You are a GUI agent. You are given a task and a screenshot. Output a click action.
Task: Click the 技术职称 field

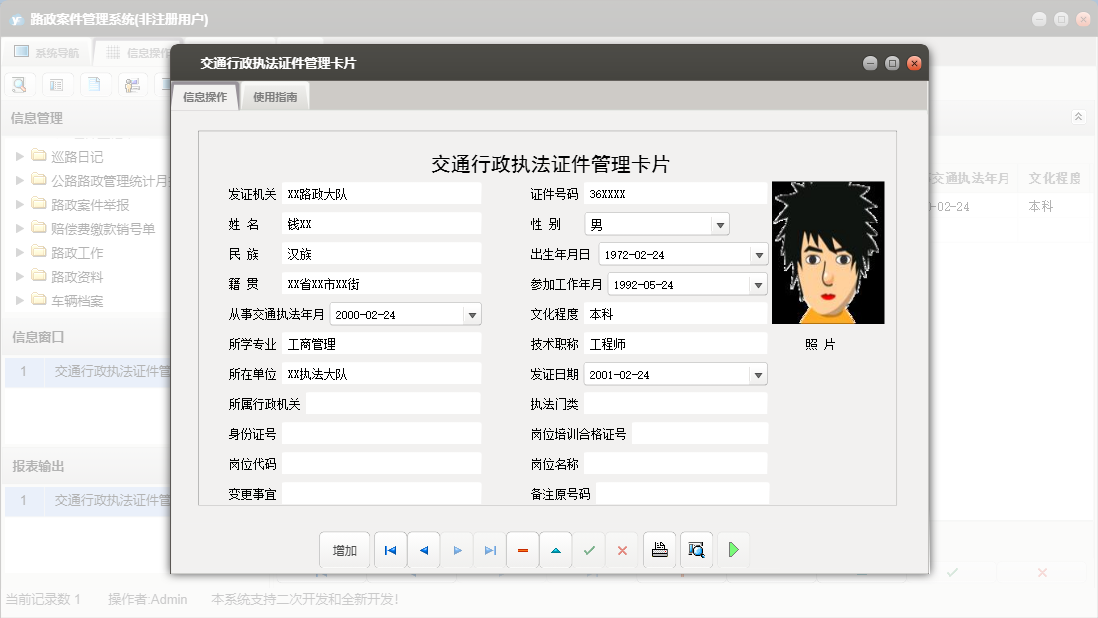point(676,344)
